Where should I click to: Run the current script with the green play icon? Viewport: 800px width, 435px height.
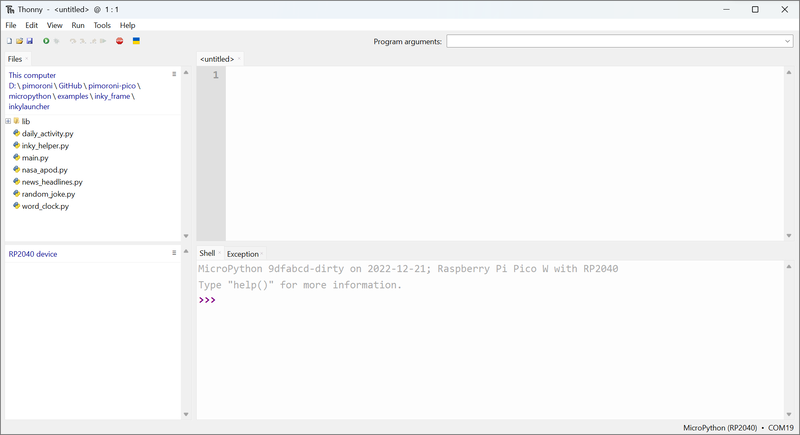point(46,41)
